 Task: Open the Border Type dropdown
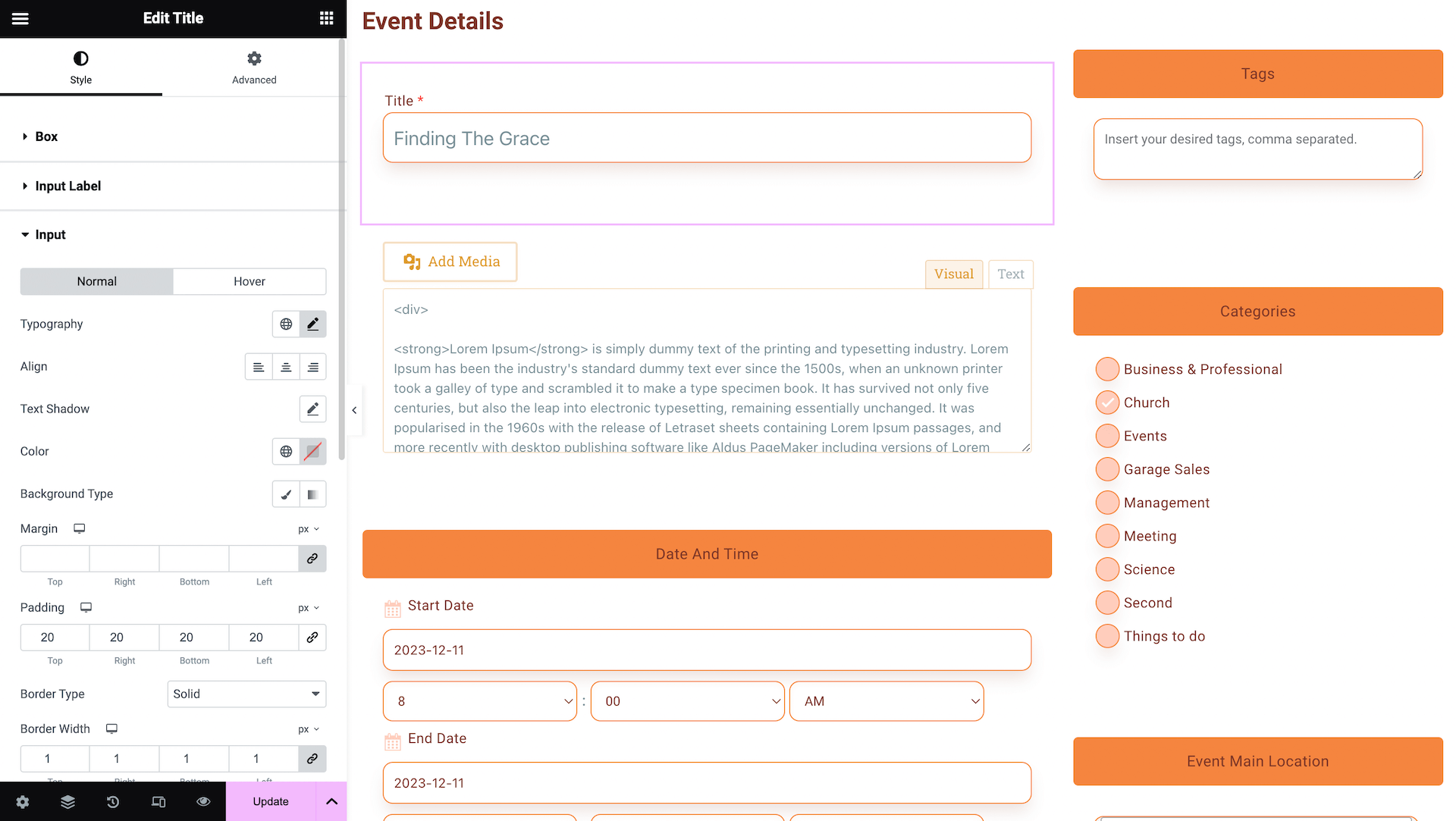pos(246,694)
